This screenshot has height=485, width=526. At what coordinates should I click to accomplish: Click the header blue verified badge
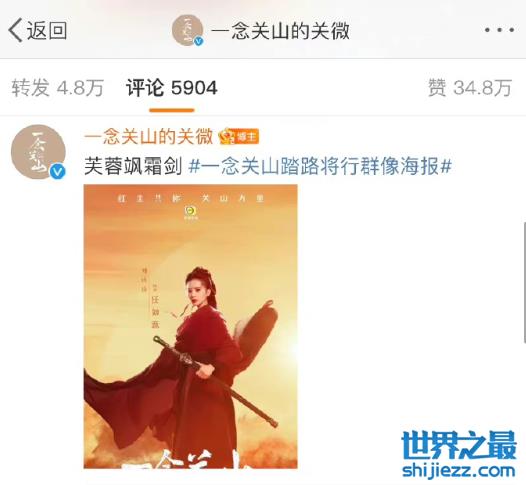tap(199, 41)
